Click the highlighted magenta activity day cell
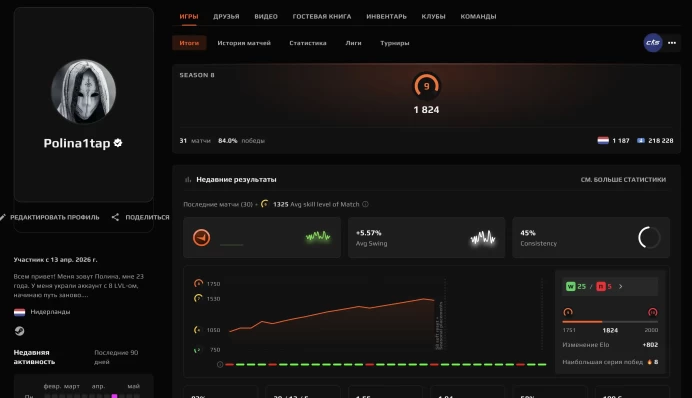The height and width of the screenshot is (398, 692). [x=114, y=396]
